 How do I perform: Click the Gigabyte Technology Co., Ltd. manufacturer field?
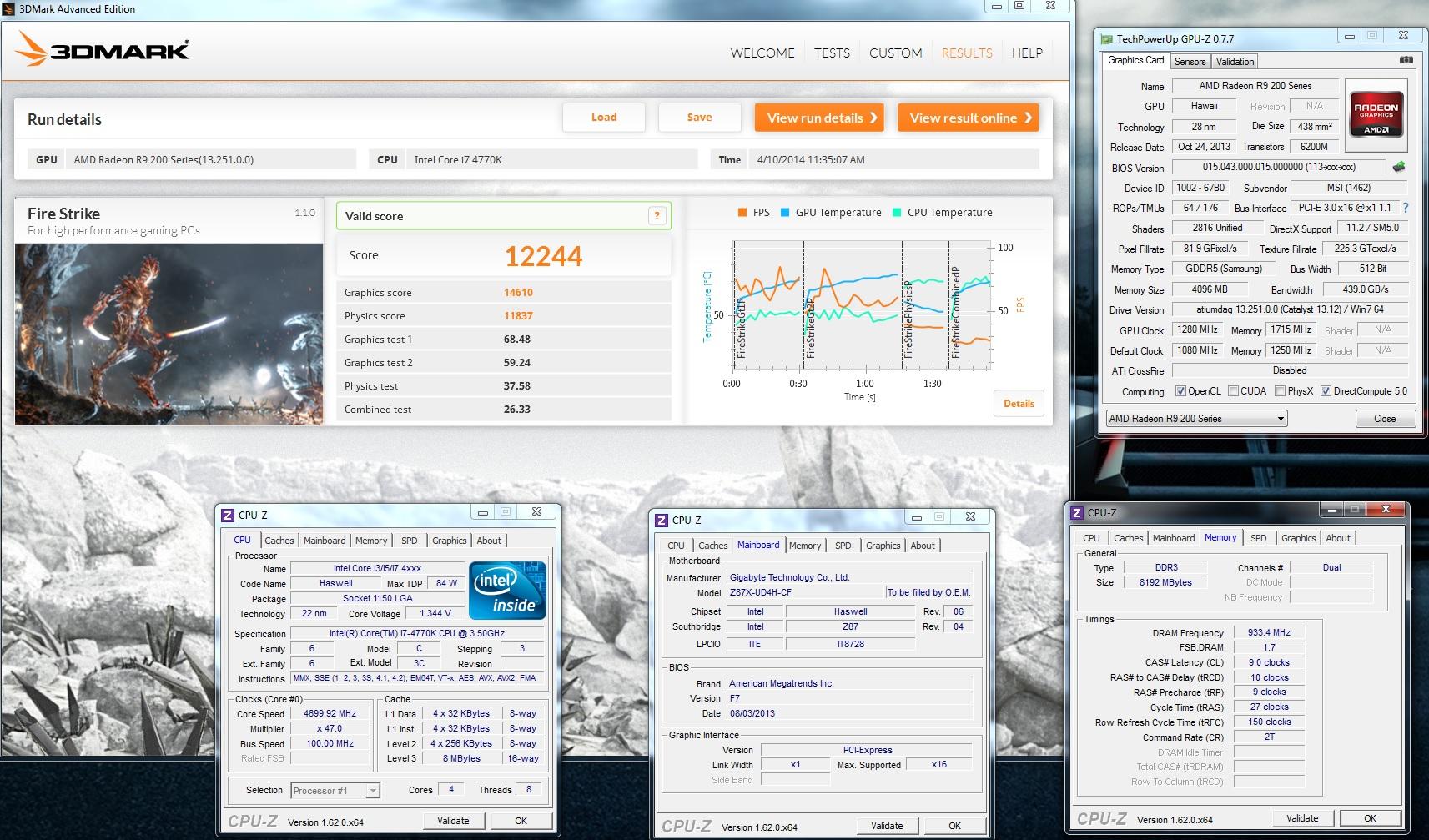[x=850, y=577]
